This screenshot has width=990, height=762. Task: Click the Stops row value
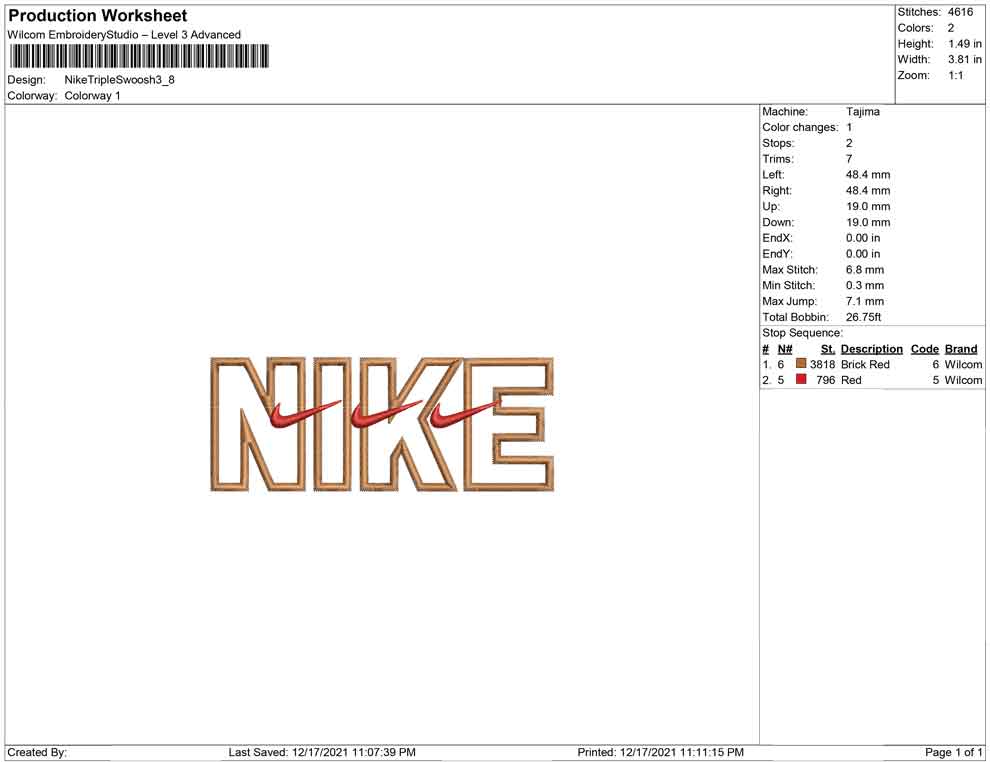pos(849,143)
